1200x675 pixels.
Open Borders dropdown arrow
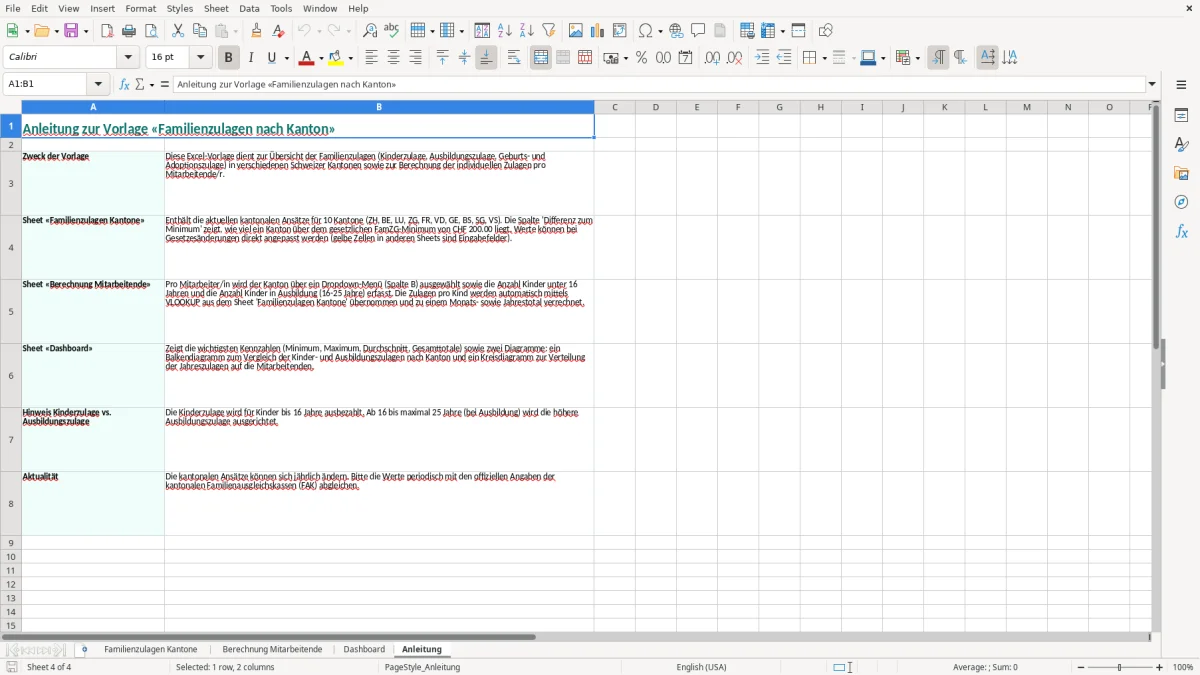823,58
